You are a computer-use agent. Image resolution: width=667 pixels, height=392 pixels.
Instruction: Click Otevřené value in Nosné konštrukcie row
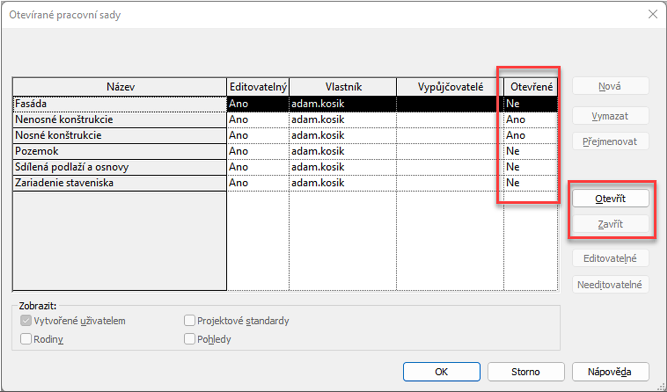coord(531,135)
